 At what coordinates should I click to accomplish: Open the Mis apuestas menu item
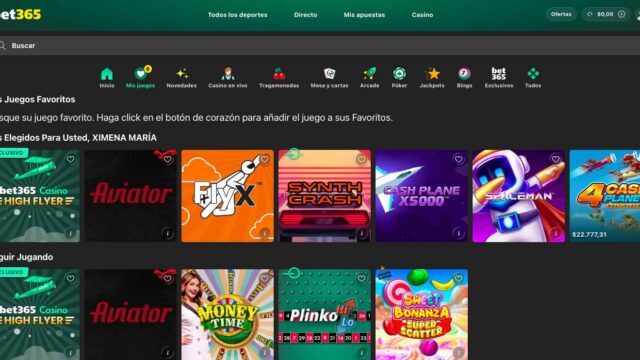point(364,15)
